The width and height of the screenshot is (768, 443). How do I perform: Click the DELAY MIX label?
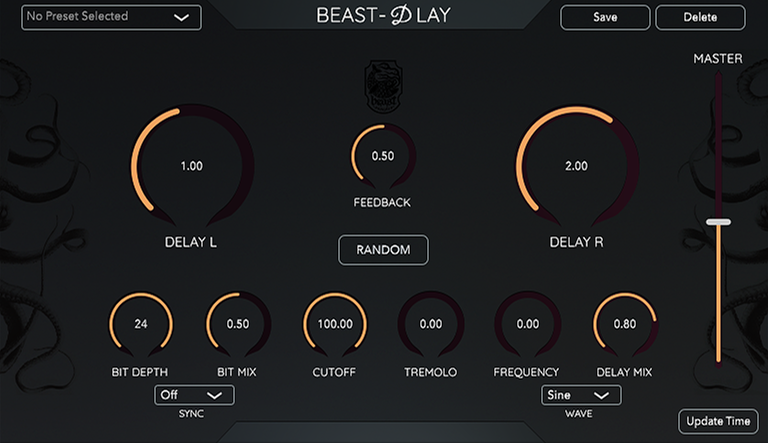624,372
